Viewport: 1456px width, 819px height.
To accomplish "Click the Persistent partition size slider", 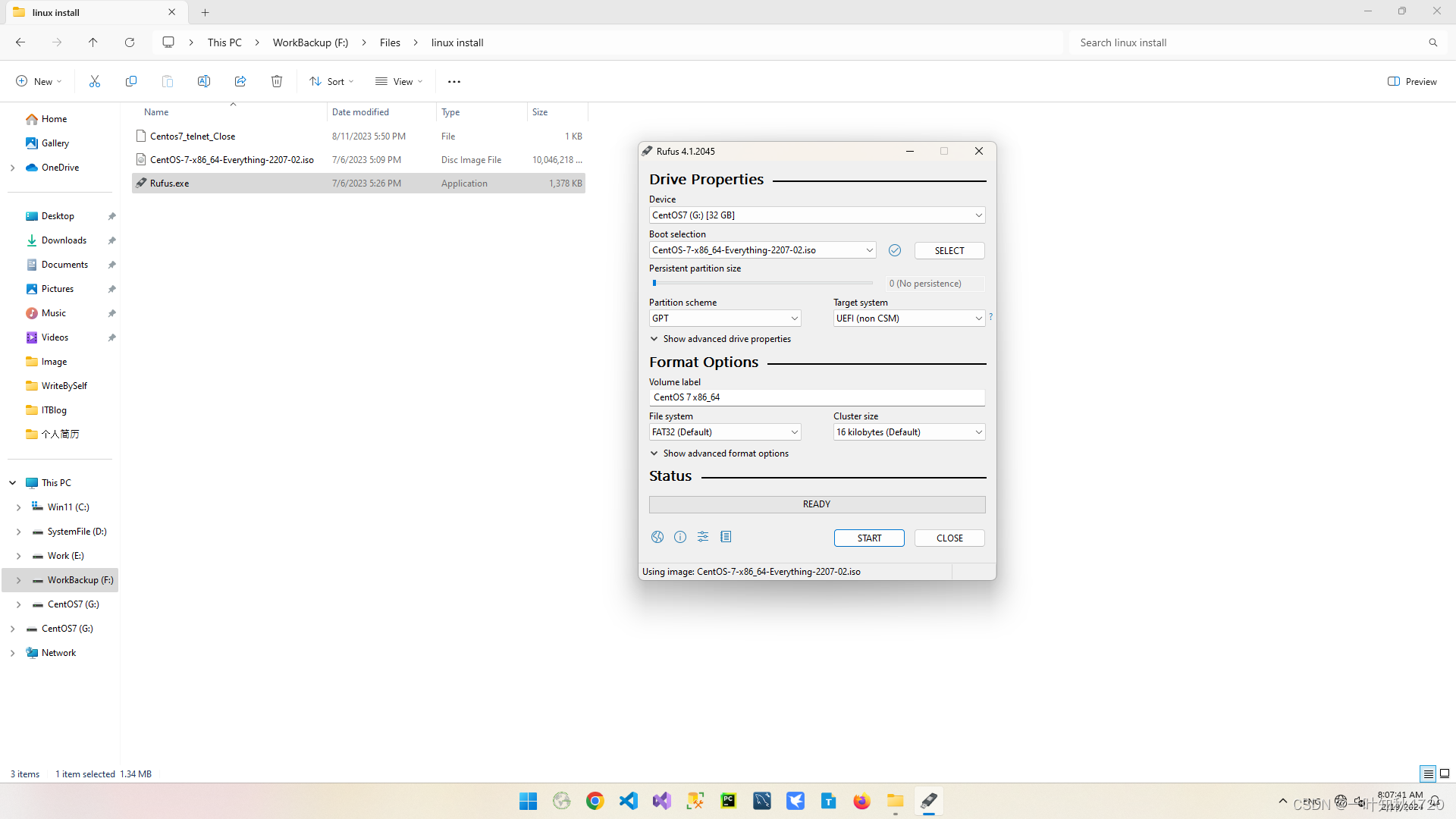I will tap(761, 283).
